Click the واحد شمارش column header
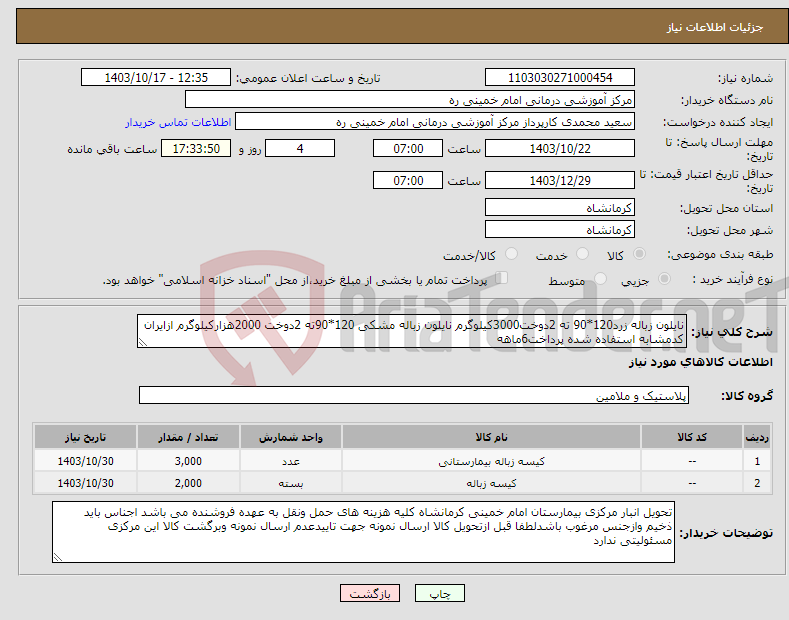This screenshot has width=789, height=620. point(291,437)
